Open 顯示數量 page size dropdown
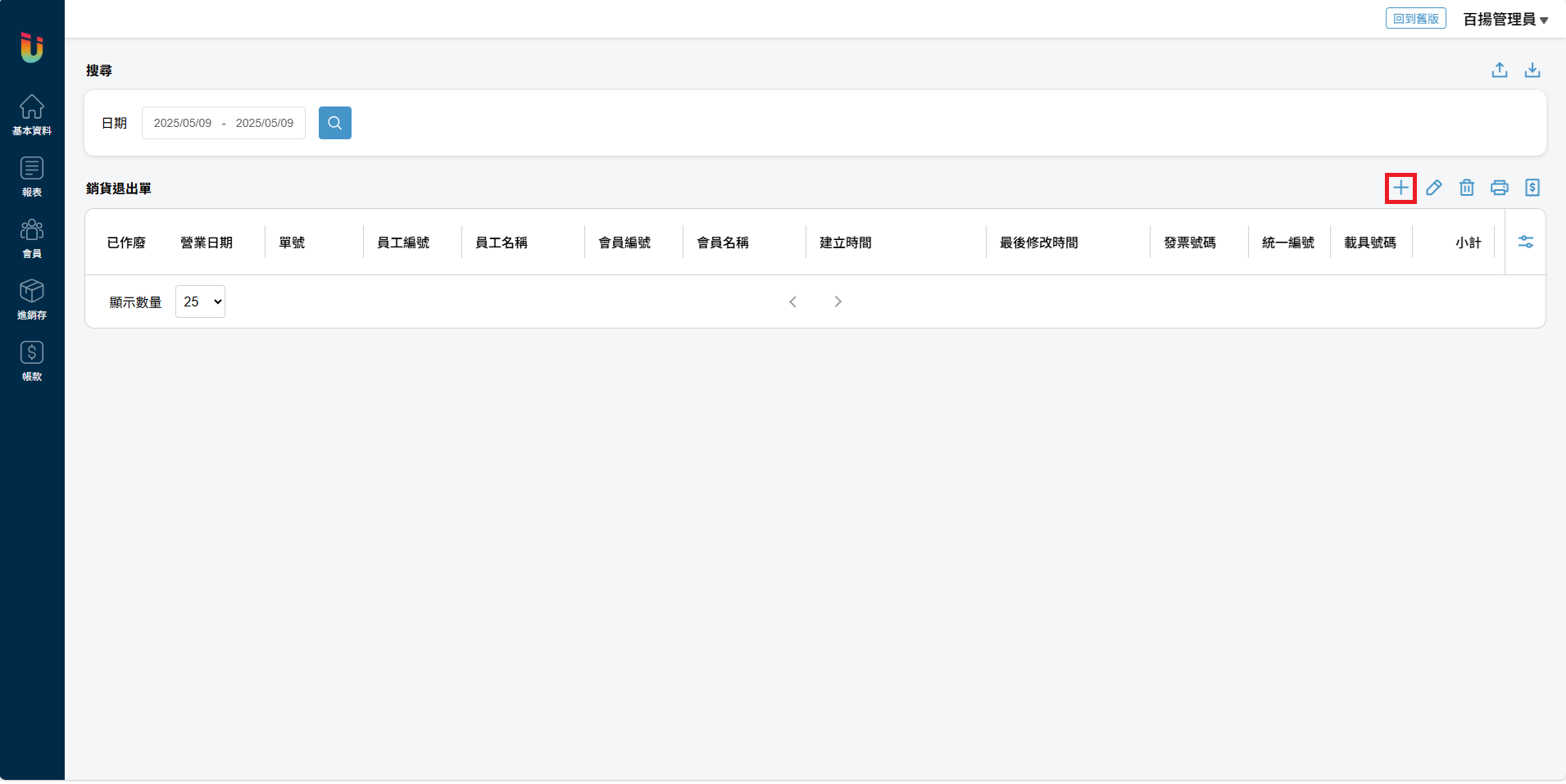This screenshot has height=784, width=1566. (x=200, y=301)
